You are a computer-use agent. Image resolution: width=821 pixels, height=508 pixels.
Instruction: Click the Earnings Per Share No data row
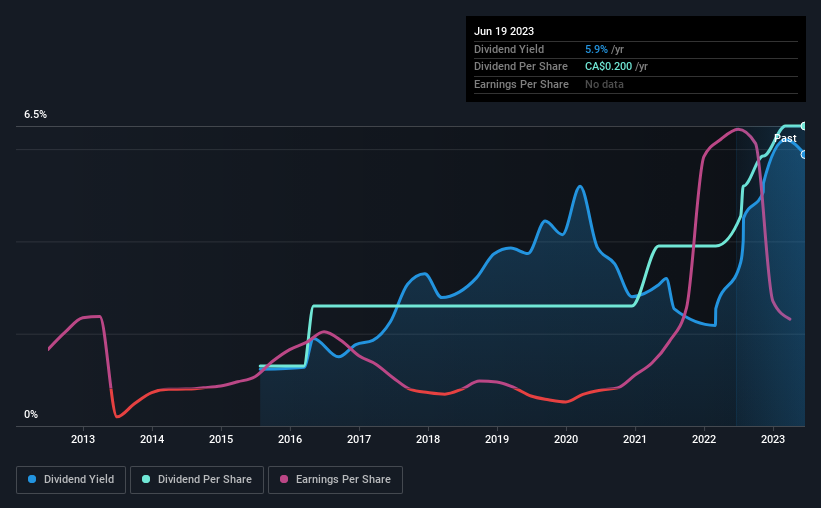(636, 84)
